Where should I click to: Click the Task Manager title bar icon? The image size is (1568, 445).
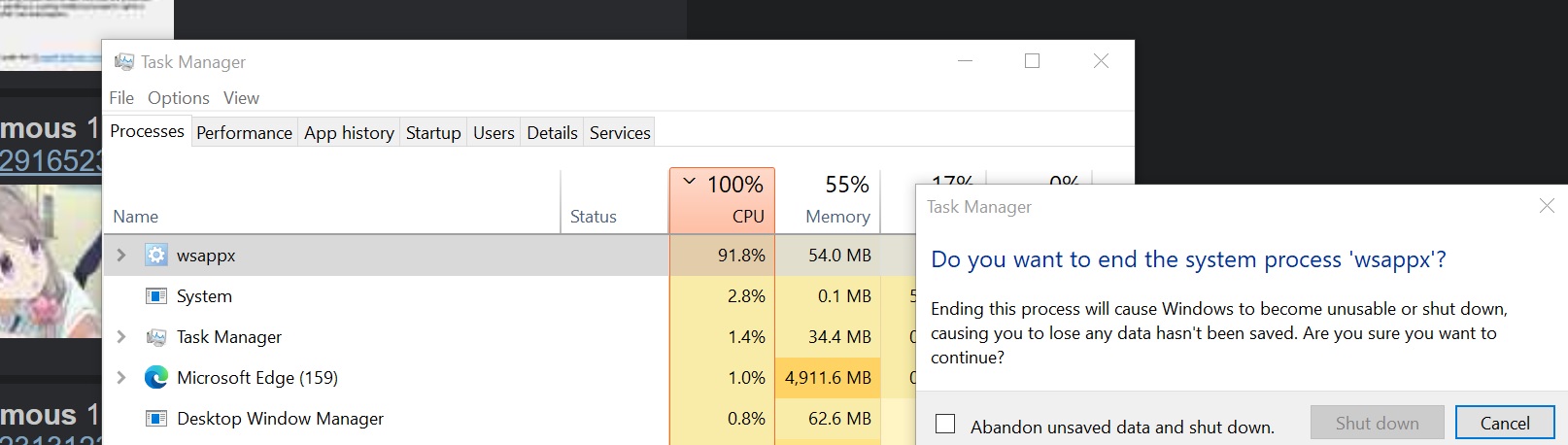click(124, 62)
